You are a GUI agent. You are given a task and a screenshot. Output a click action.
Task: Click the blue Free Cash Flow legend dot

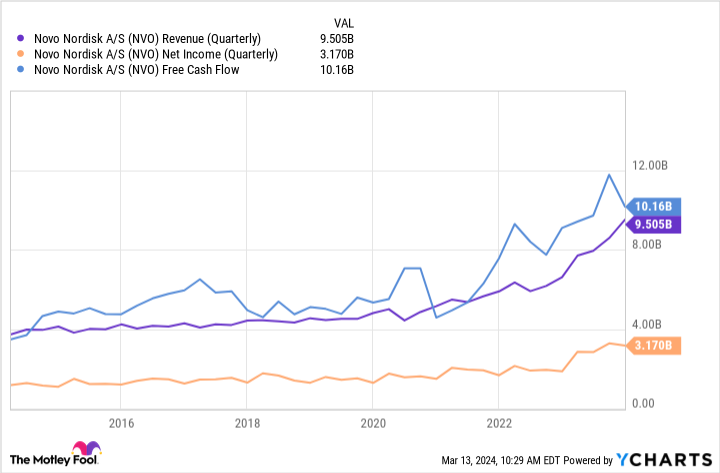[x=20, y=70]
